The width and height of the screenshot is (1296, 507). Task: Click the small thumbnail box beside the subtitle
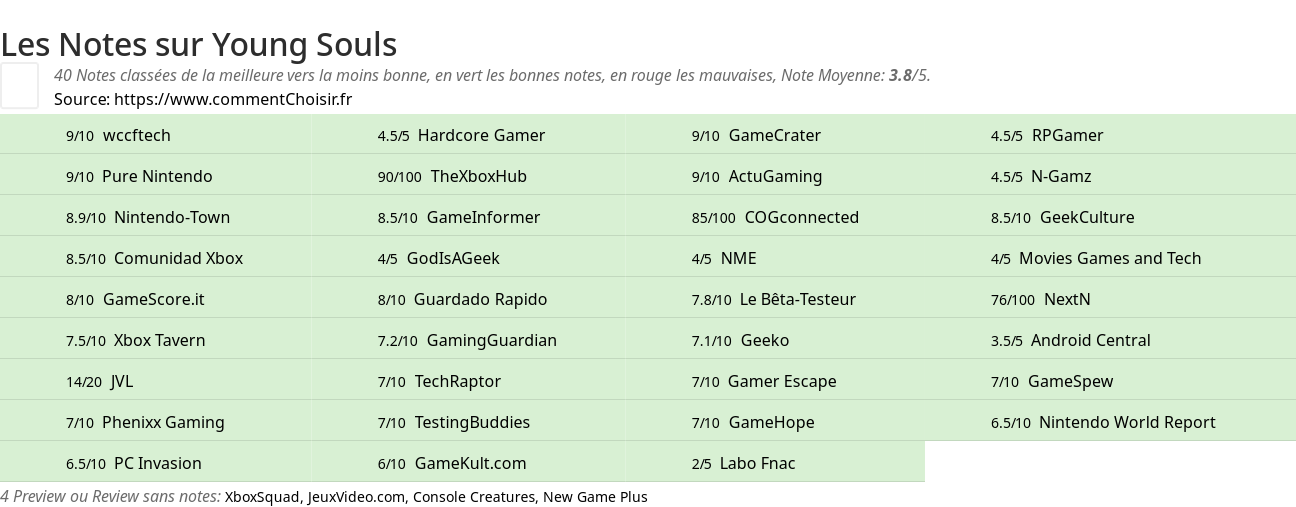click(19, 85)
